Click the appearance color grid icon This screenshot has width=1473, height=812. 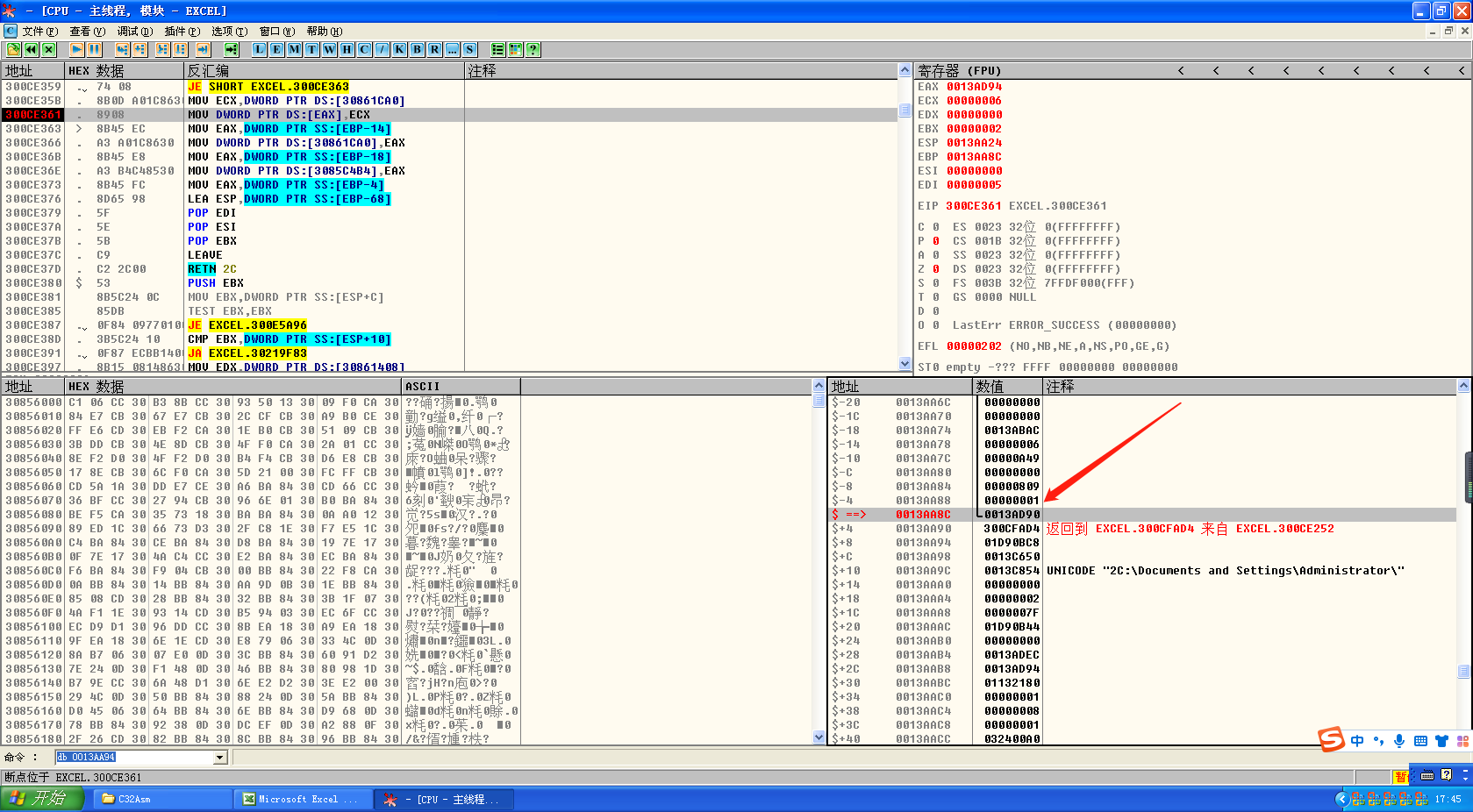[x=516, y=50]
